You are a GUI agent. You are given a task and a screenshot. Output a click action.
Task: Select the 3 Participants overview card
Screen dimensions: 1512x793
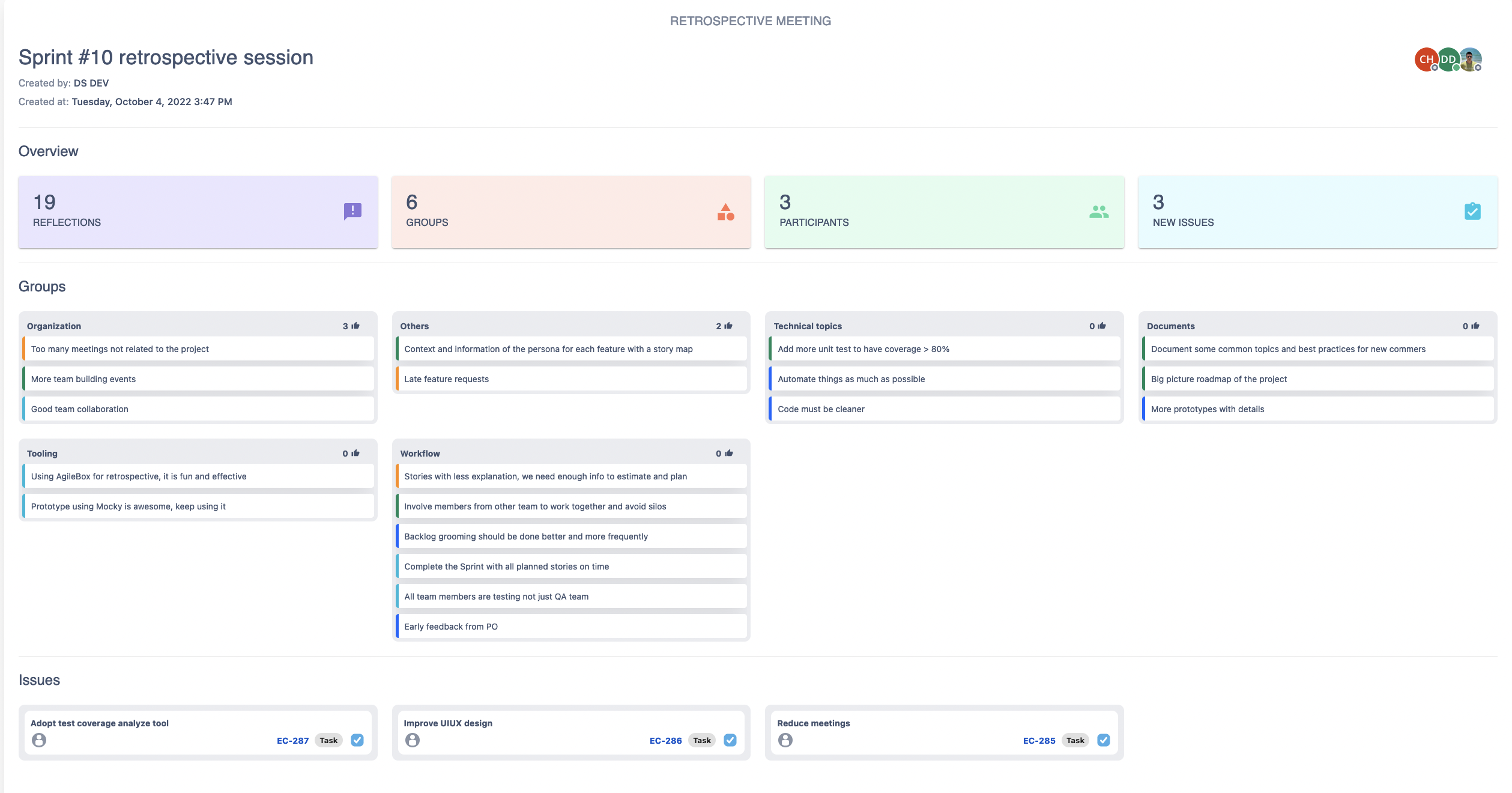945,212
